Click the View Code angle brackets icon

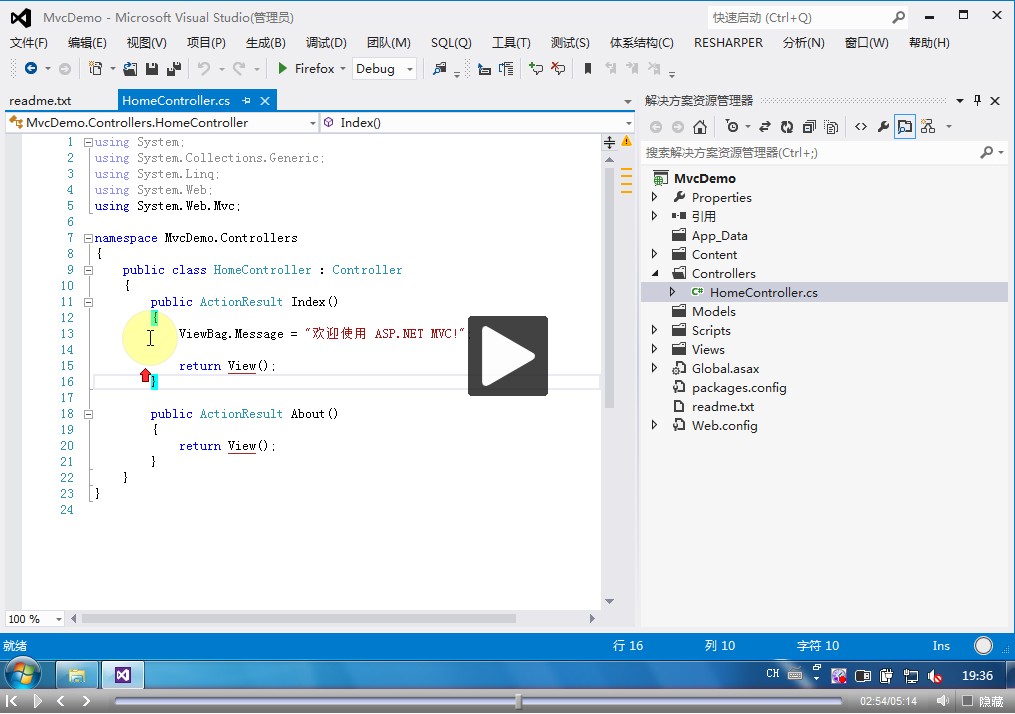[860, 127]
